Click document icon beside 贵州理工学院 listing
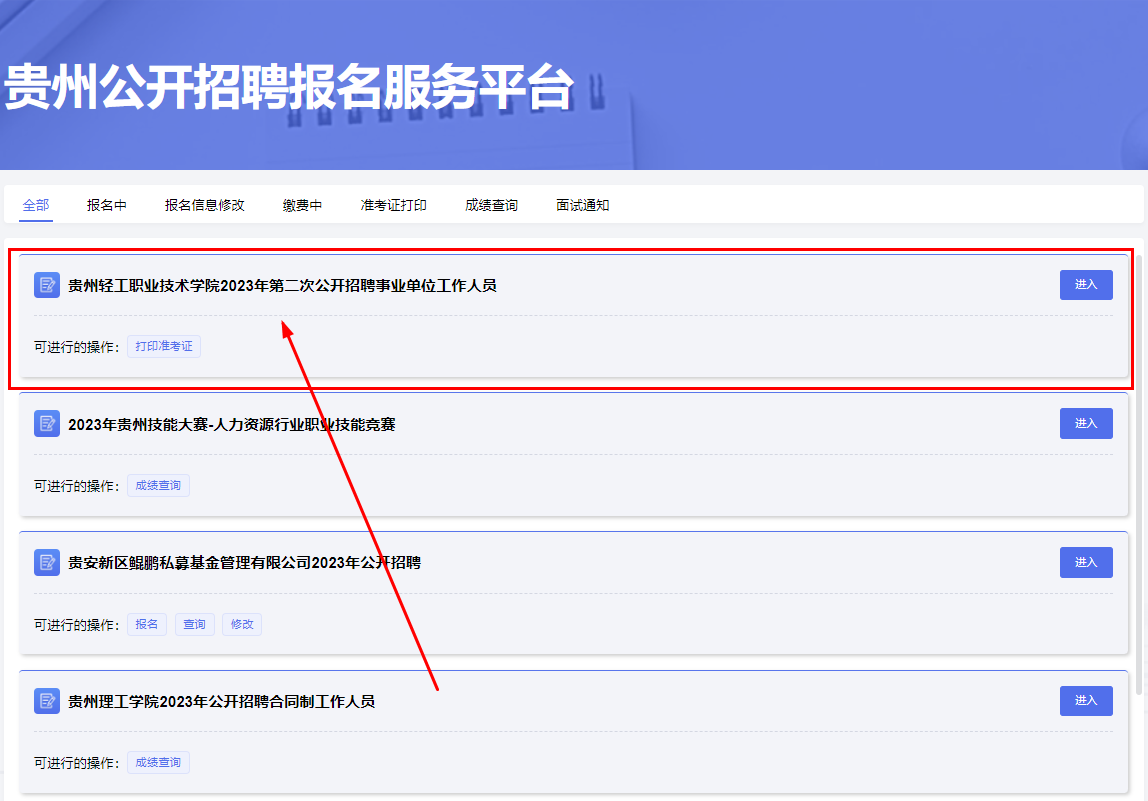1148x801 pixels. point(47,701)
